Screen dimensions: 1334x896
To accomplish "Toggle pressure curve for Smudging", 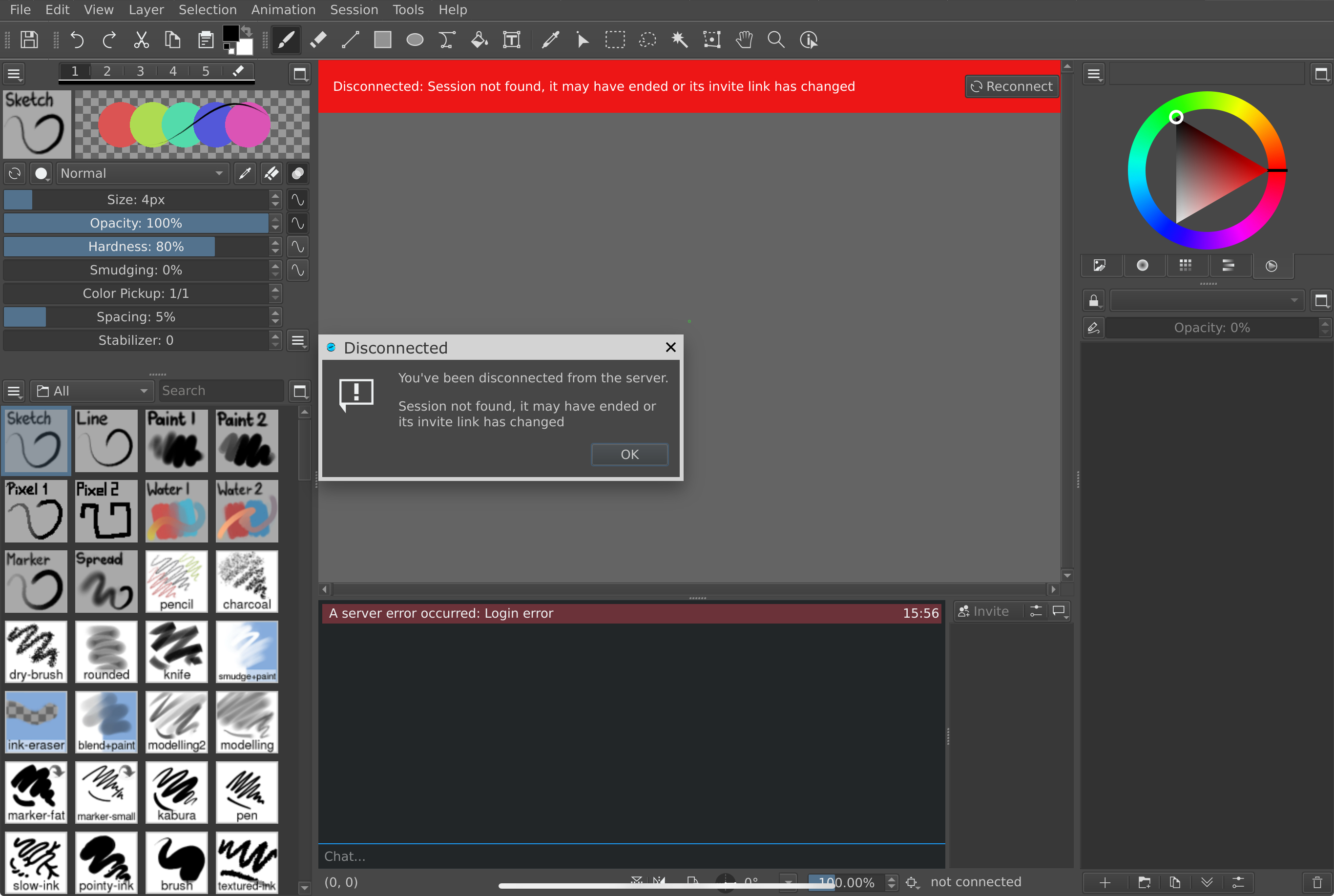I will pos(298,270).
